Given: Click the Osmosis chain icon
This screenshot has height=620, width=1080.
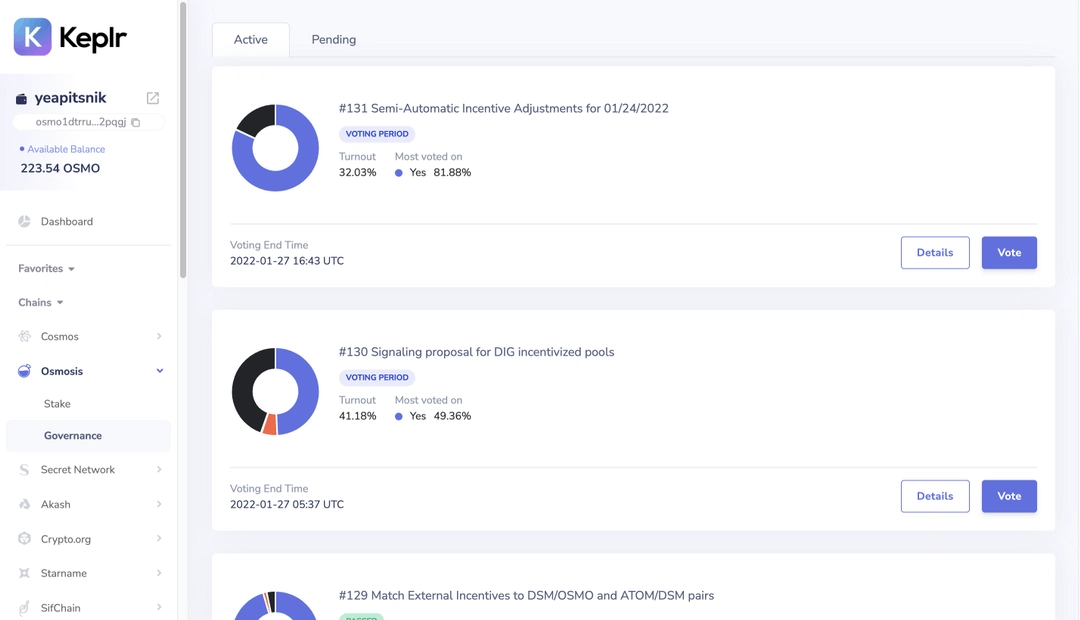Looking at the screenshot, I should [x=25, y=371].
